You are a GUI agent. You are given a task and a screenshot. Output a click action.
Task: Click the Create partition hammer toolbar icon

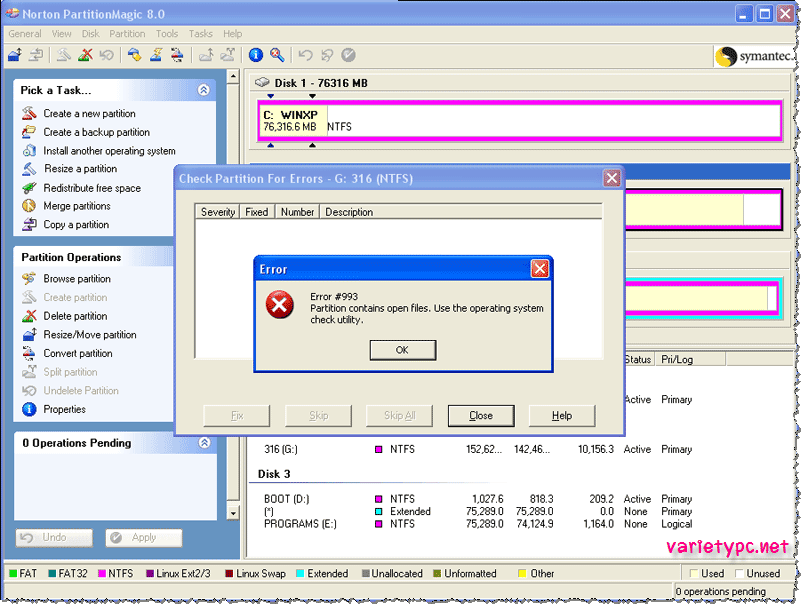(64, 55)
